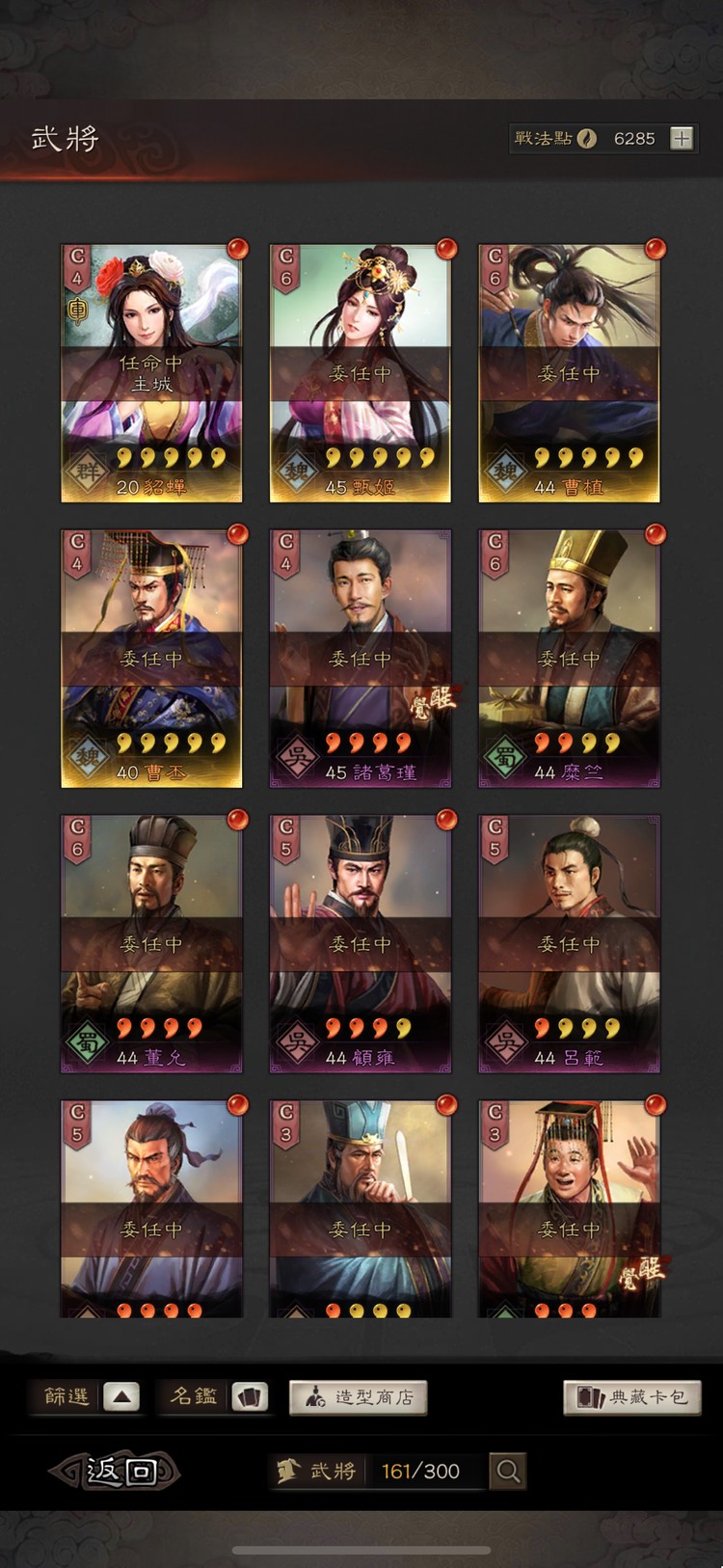Tap the 戰法點 feather icon
Screen dimensions: 723x1568
[x=586, y=139]
